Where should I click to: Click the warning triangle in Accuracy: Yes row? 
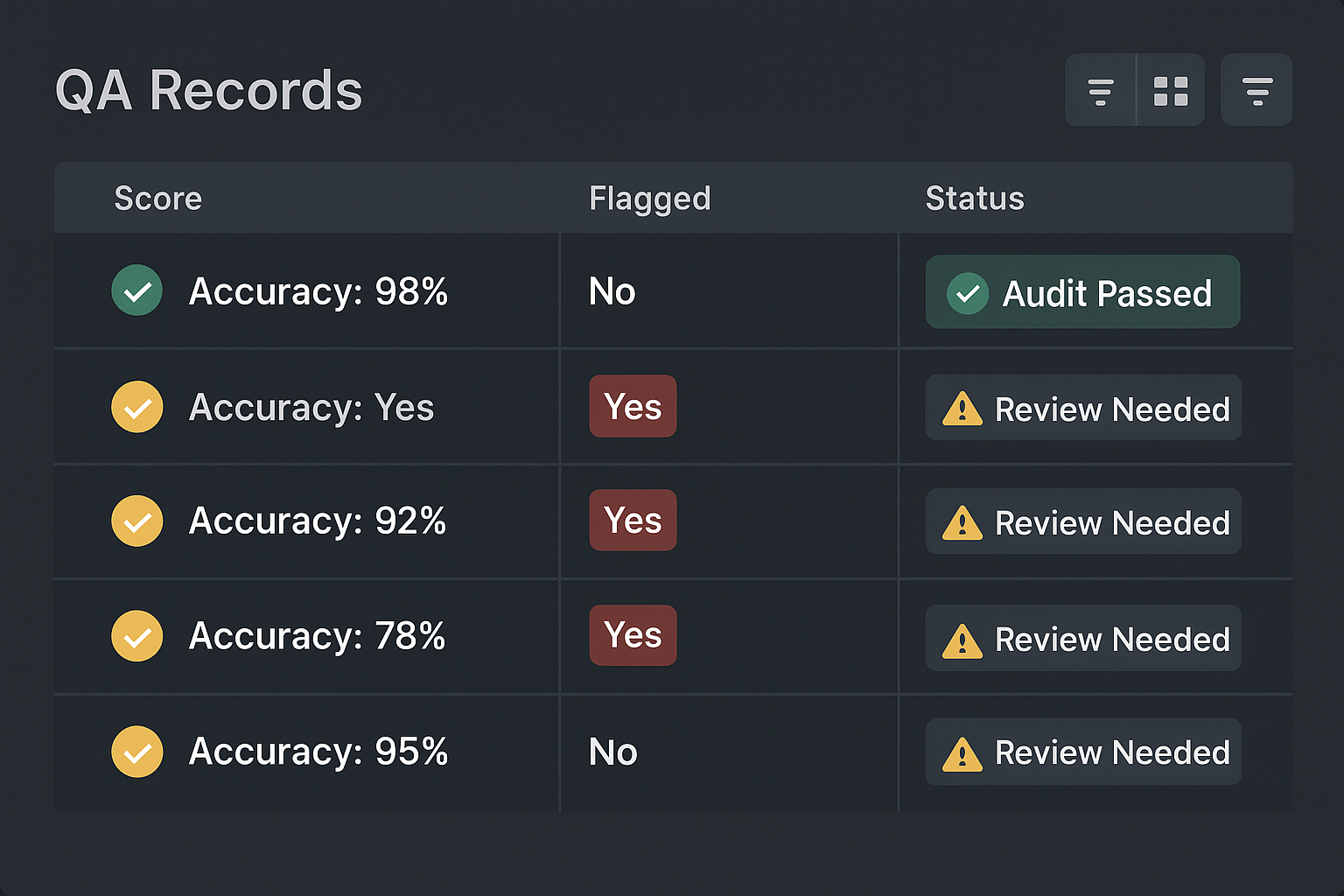point(962,409)
